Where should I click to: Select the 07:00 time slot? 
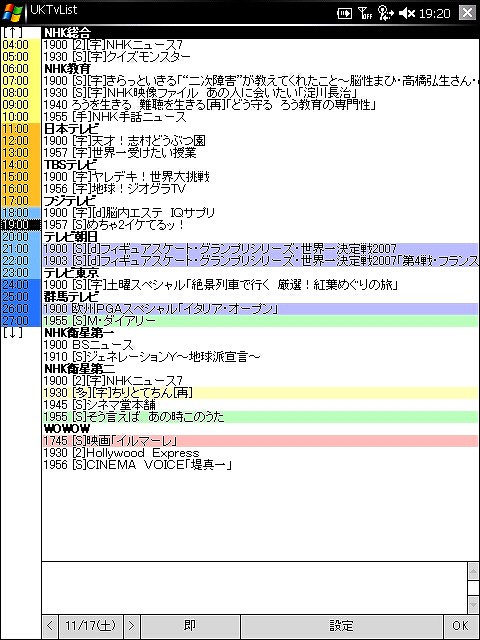(x=21, y=80)
